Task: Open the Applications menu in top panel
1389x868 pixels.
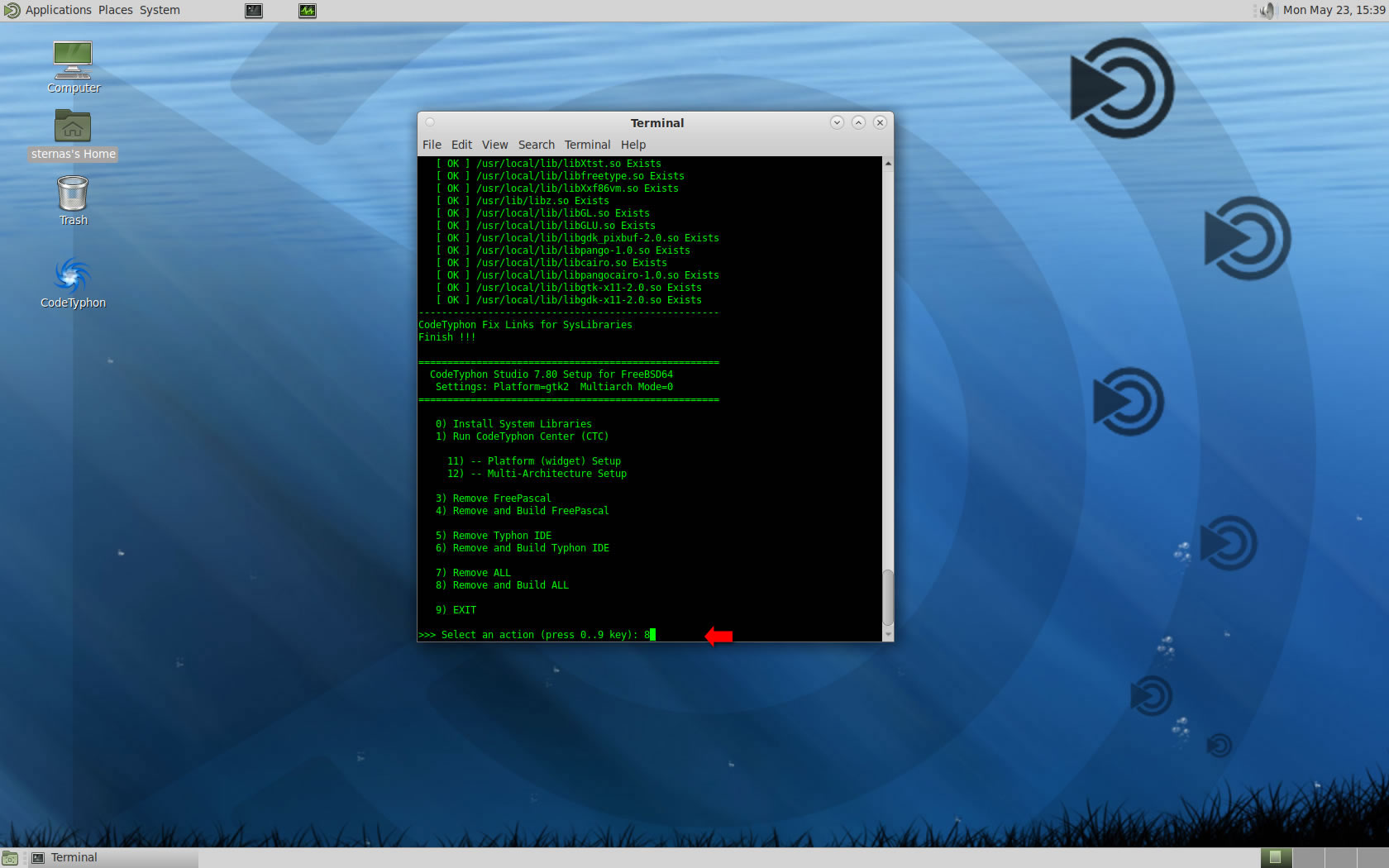Action: pos(58,10)
